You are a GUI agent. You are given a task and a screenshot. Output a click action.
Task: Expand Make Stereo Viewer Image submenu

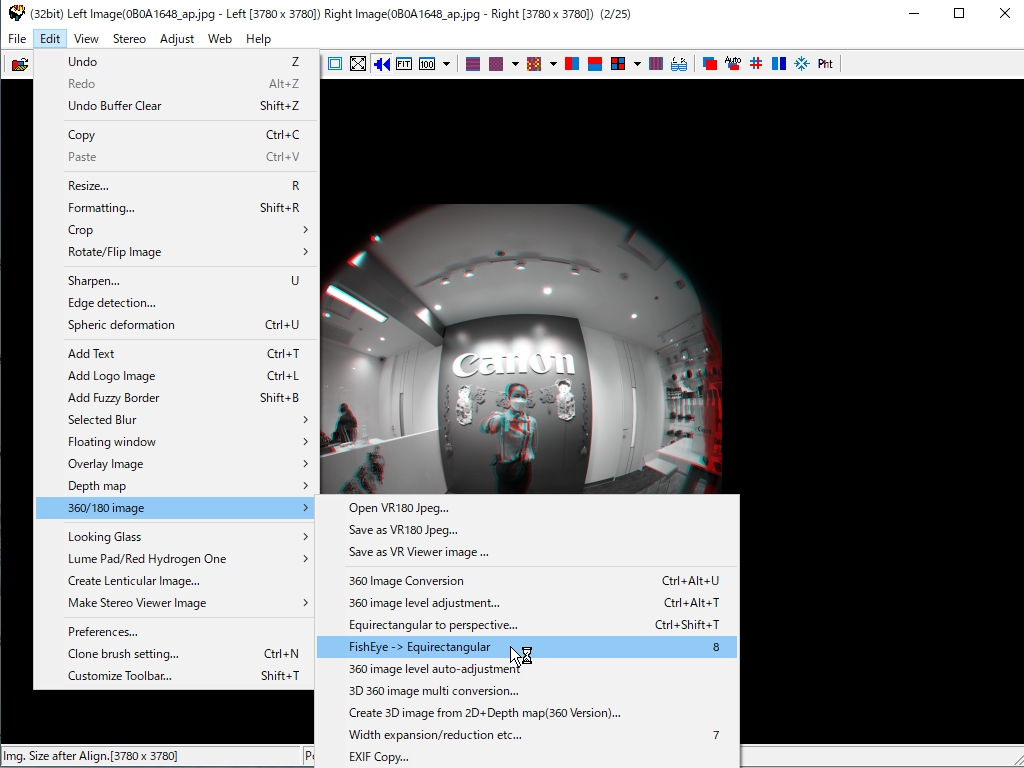[176, 603]
